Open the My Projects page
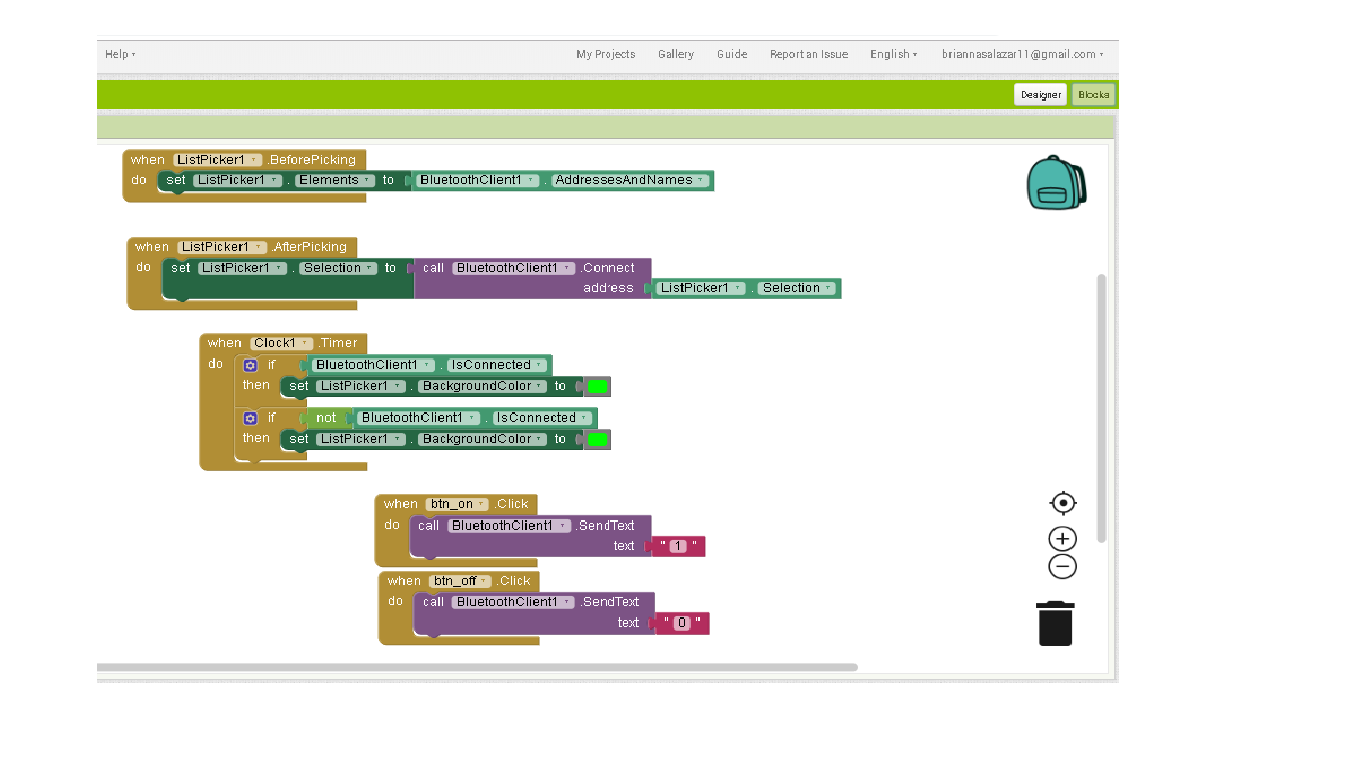The image size is (1366, 768). click(x=605, y=54)
